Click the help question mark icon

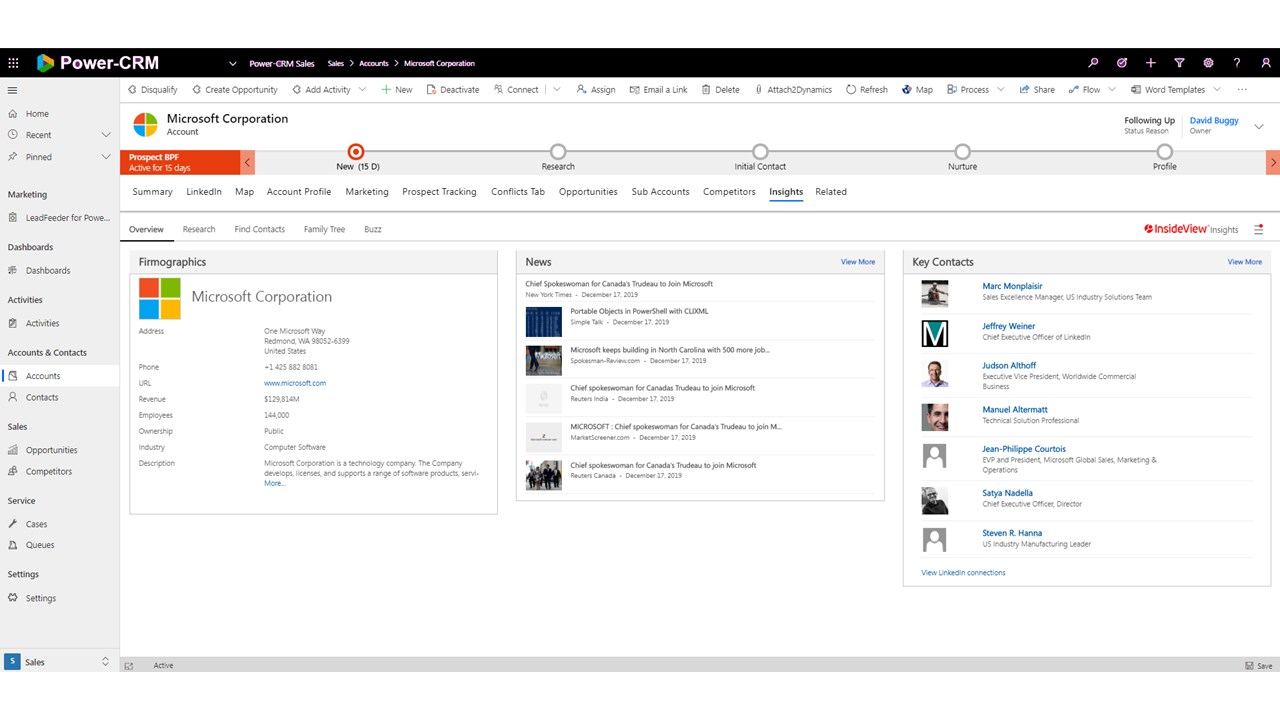pyautogui.click(x=1237, y=63)
